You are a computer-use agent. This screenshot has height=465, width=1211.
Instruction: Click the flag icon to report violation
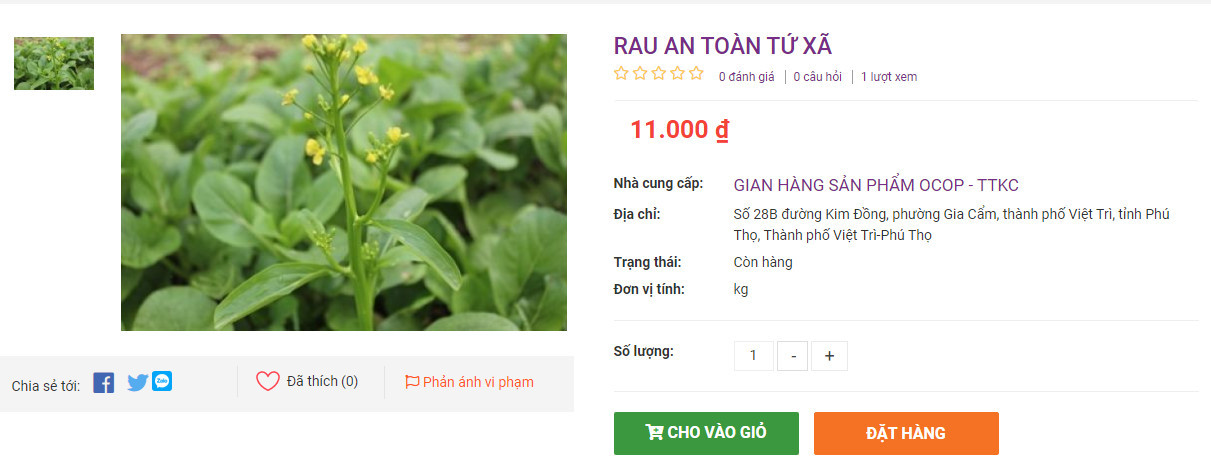[x=412, y=382]
